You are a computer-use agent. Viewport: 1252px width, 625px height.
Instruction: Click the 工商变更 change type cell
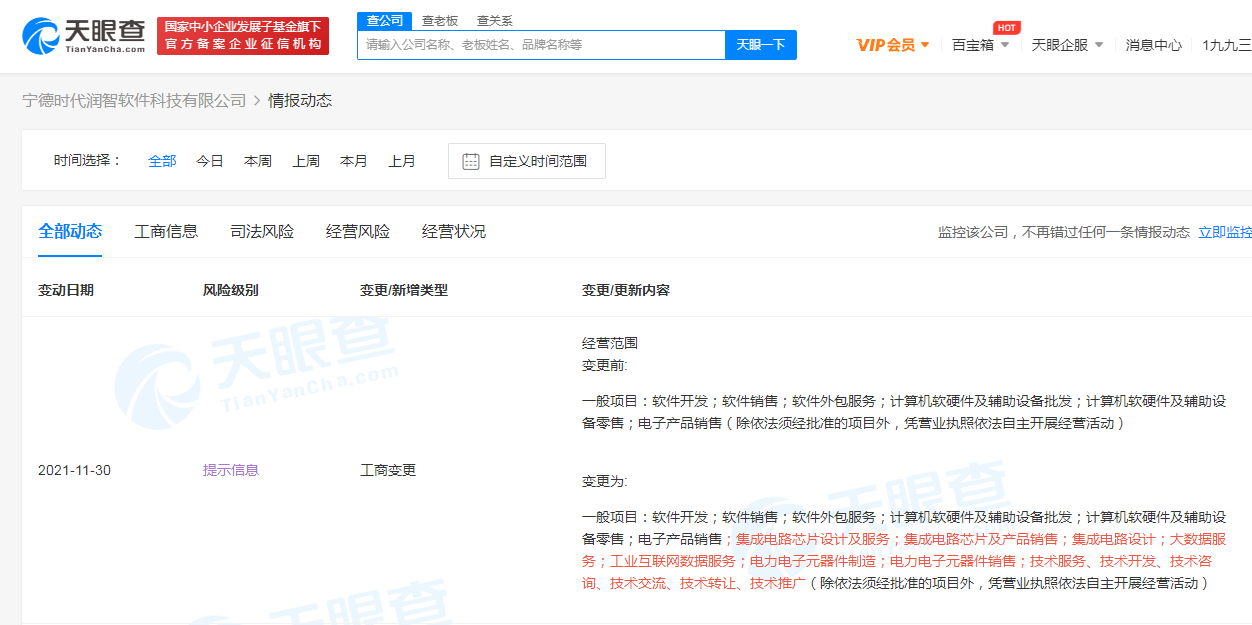[388, 470]
